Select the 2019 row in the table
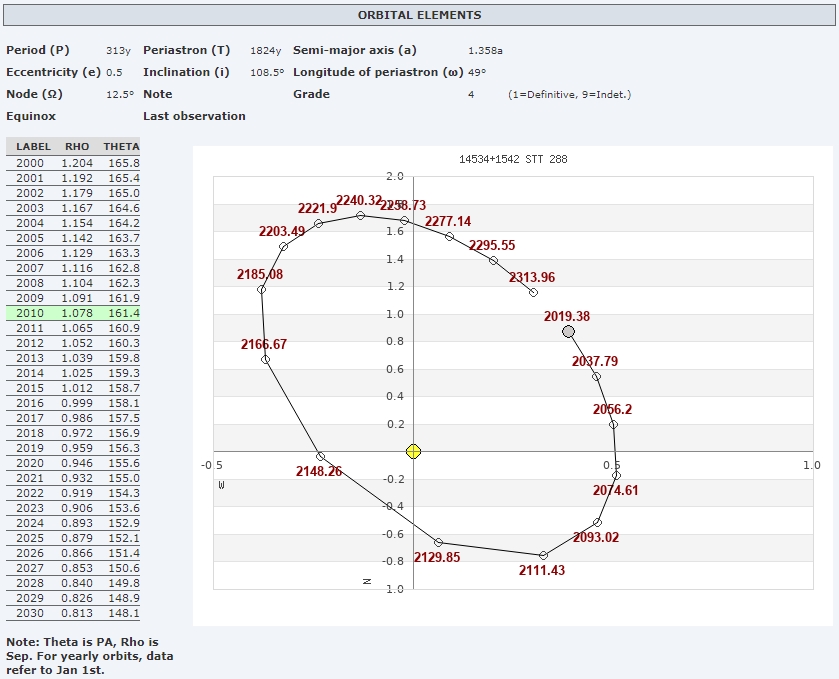 click(74, 448)
